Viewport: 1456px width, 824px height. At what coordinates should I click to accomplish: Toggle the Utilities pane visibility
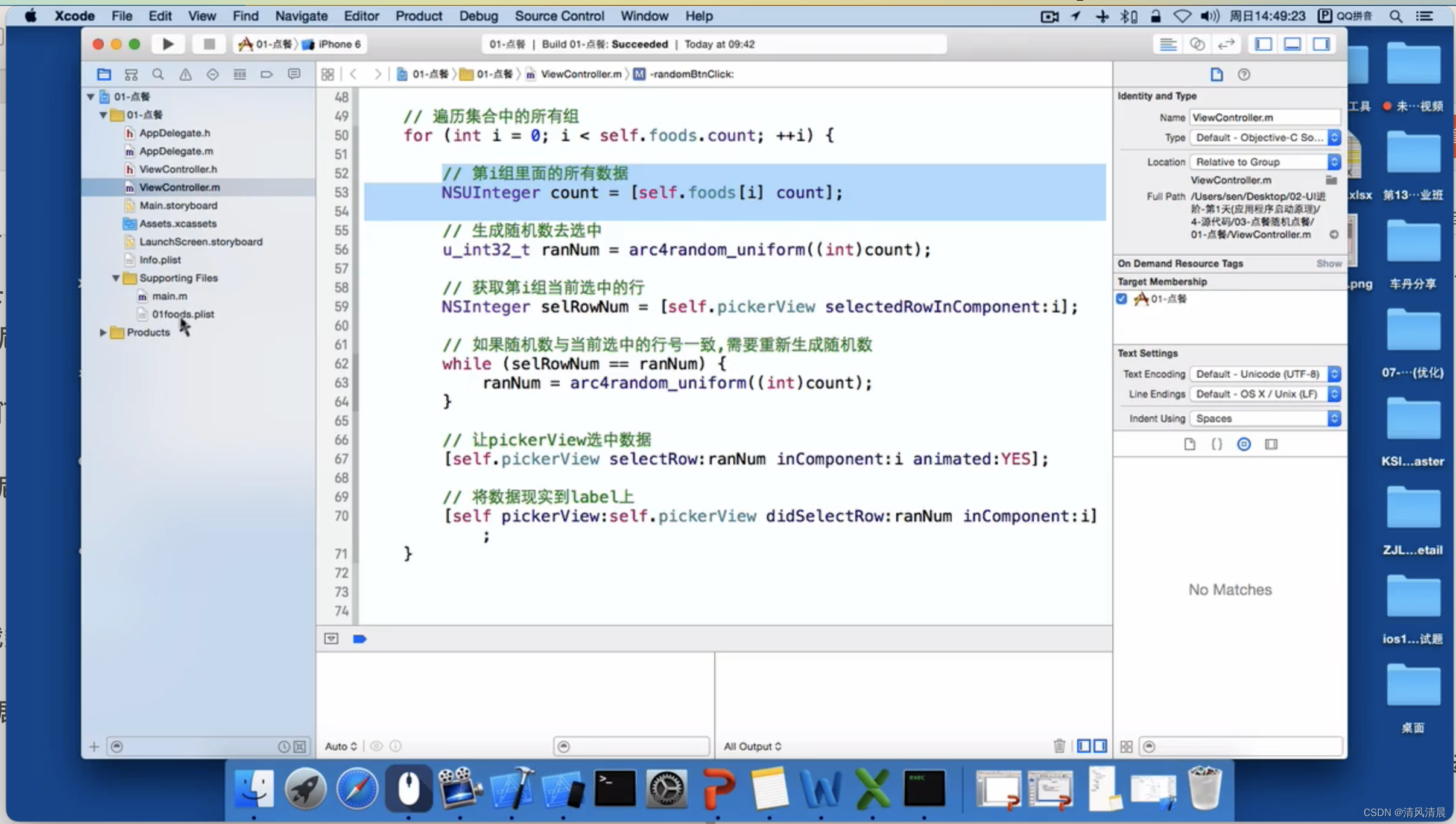click(x=1321, y=44)
